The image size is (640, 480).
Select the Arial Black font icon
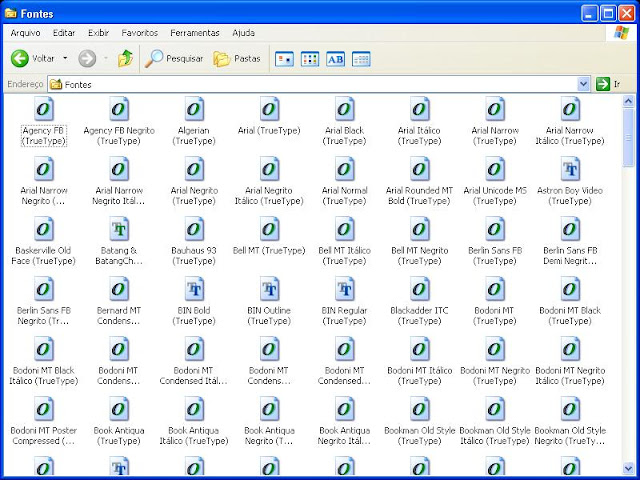tap(344, 109)
